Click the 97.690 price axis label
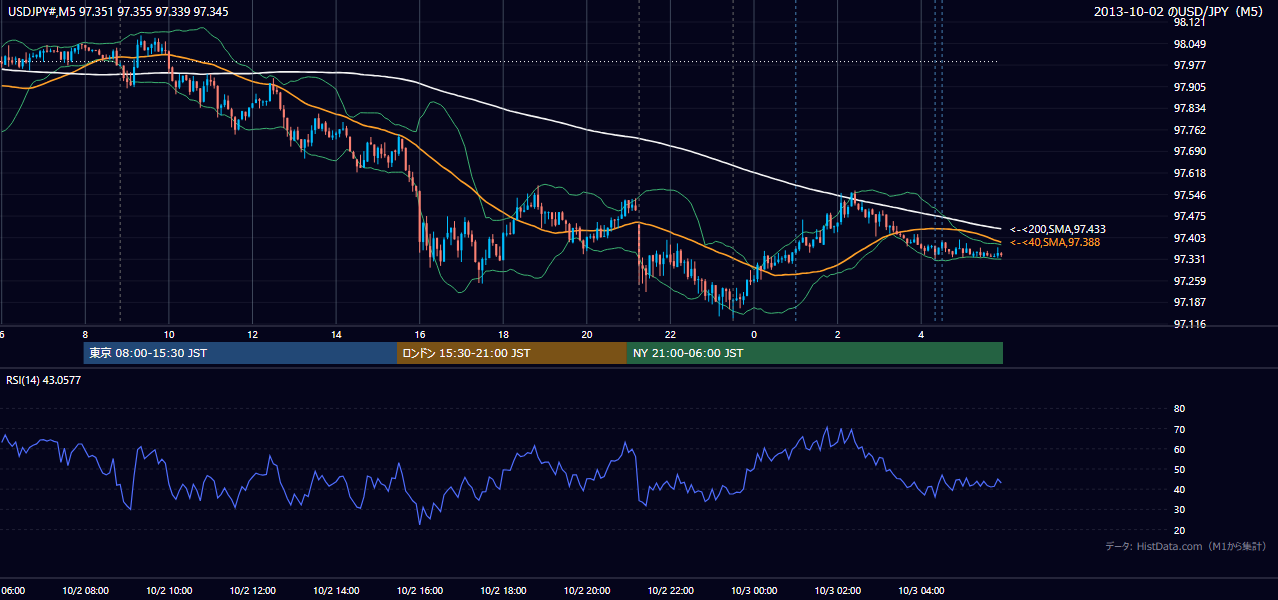This screenshot has width=1278, height=600. tap(1189, 151)
